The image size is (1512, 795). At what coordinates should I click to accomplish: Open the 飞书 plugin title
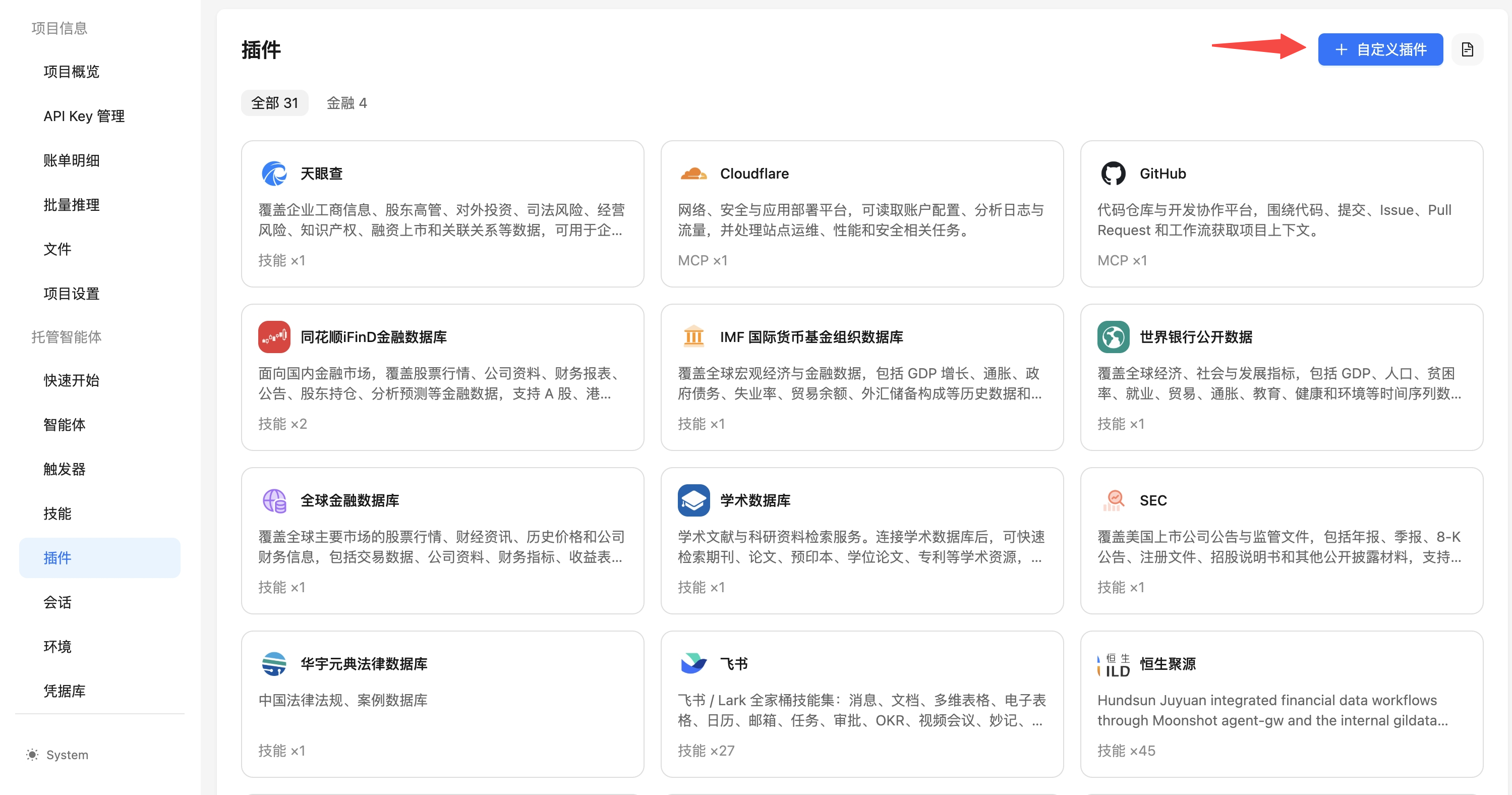pos(734,664)
